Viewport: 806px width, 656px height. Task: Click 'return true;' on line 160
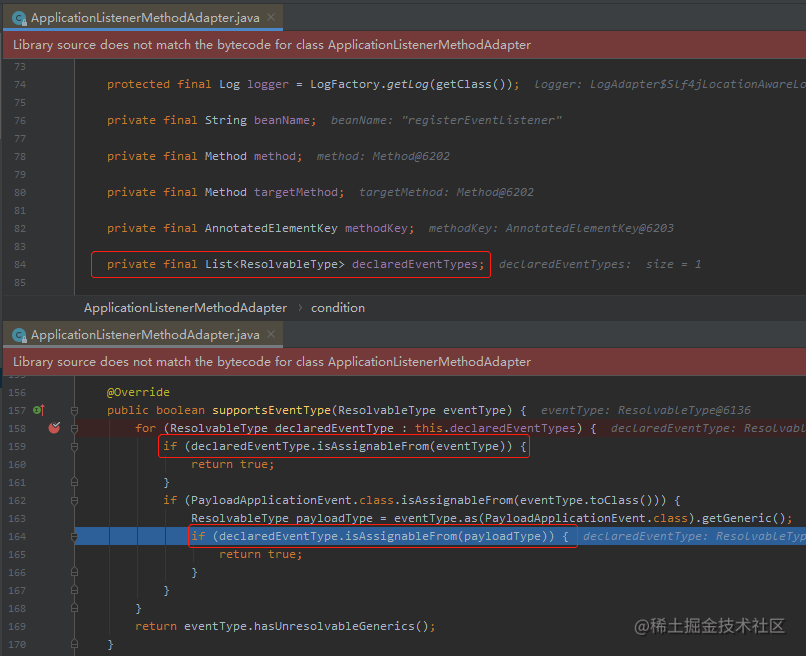point(232,464)
